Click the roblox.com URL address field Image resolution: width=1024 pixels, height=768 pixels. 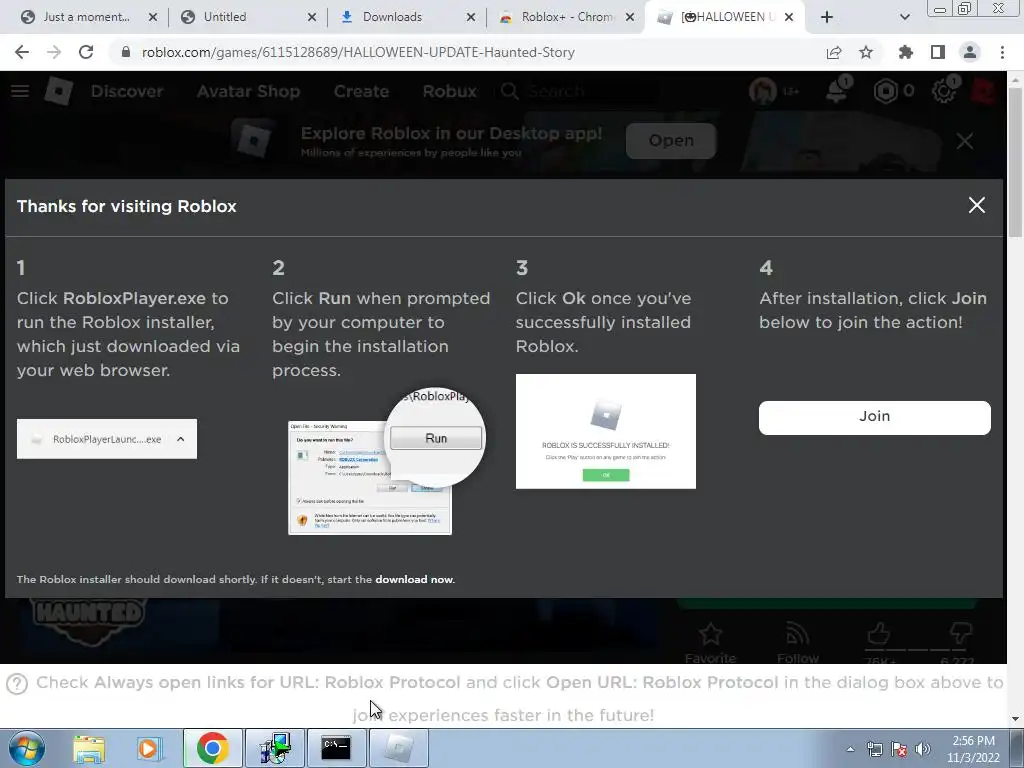point(358,52)
